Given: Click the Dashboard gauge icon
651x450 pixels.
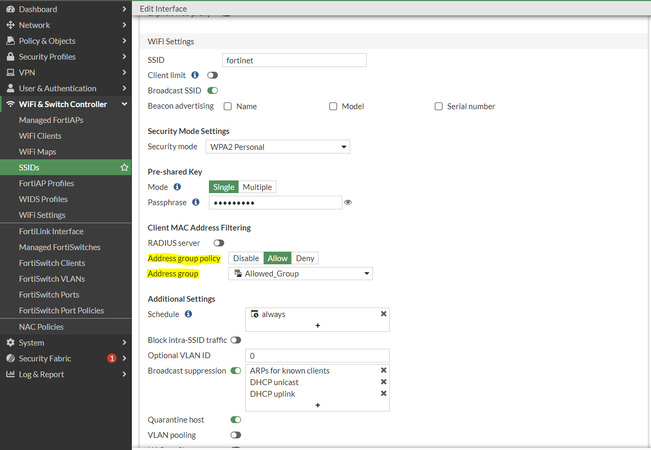Looking at the screenshot, I should click(10, 9).
